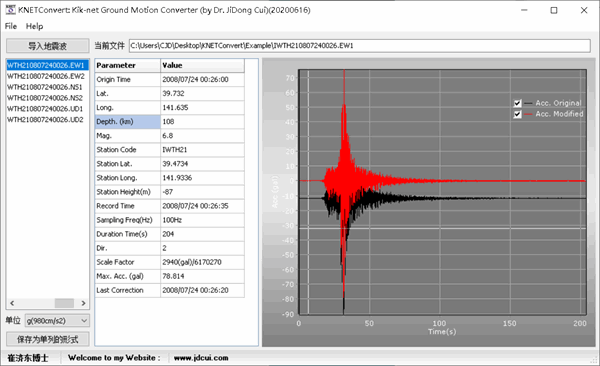
Task: Select the Origin Time parameter cell
Action: (127, 79)
